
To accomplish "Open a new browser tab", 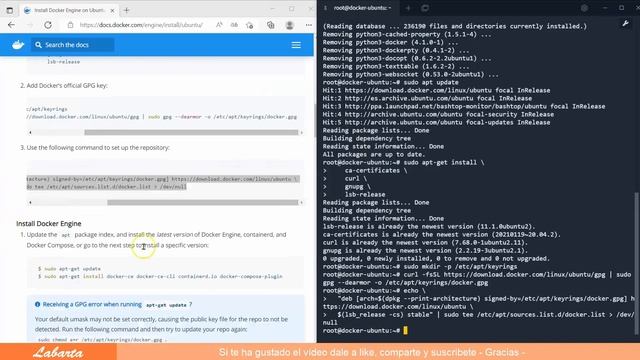I will click(x=127, y=10).
